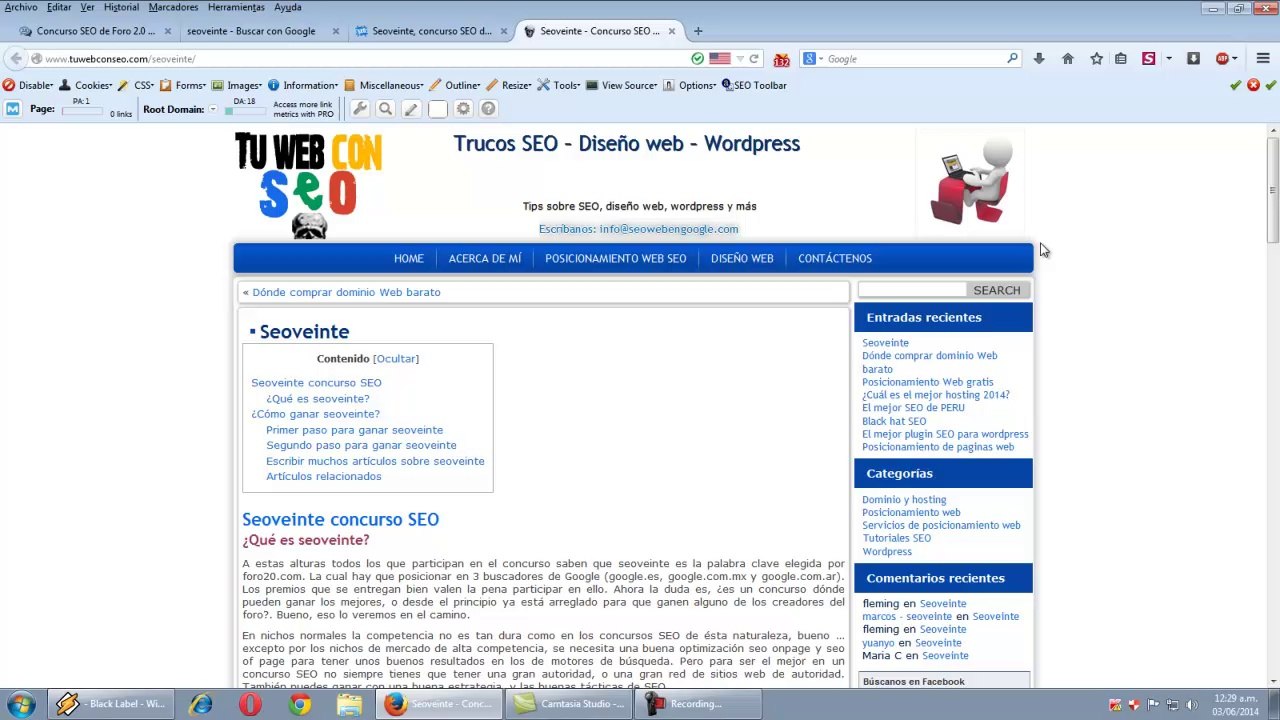The height and width of the screenshot is (720, 1280).
Task: Click the Moz toolbar M logo
Action: [12, 109]
